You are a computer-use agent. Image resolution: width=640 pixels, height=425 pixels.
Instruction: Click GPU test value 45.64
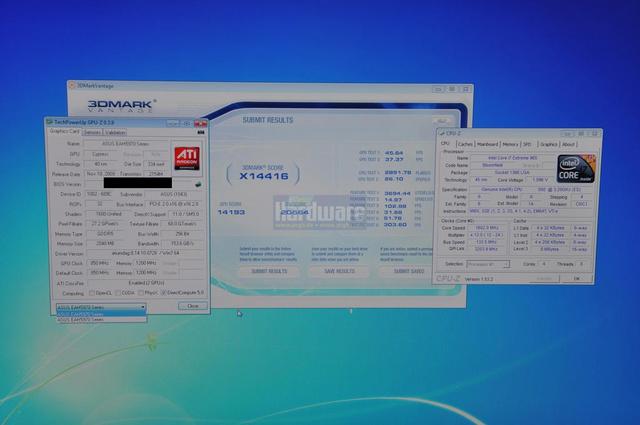click(393, 153)
